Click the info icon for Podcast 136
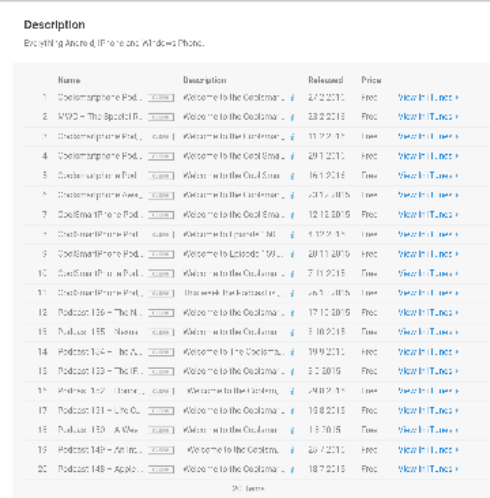This screenshot has width=490, height=498. [292, 313]
